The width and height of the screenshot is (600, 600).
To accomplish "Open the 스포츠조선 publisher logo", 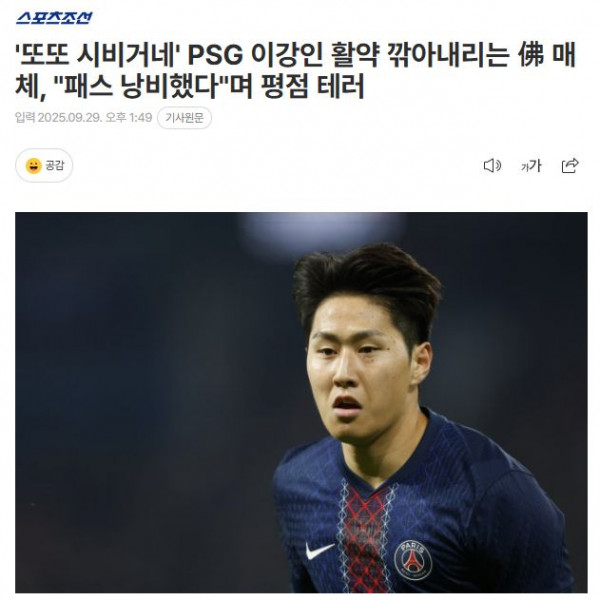I will [x=54, y=18].
